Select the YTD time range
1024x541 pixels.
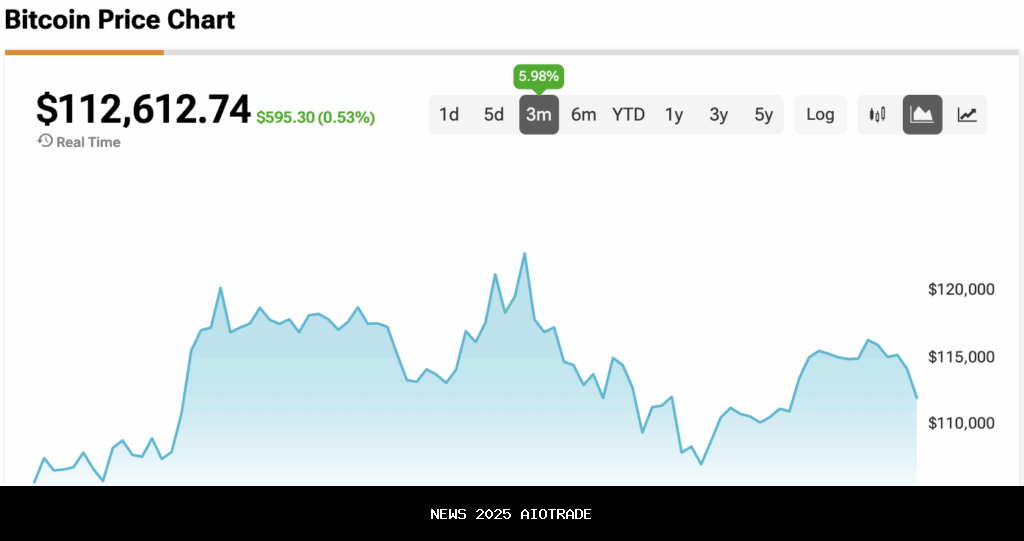point(629,115)
